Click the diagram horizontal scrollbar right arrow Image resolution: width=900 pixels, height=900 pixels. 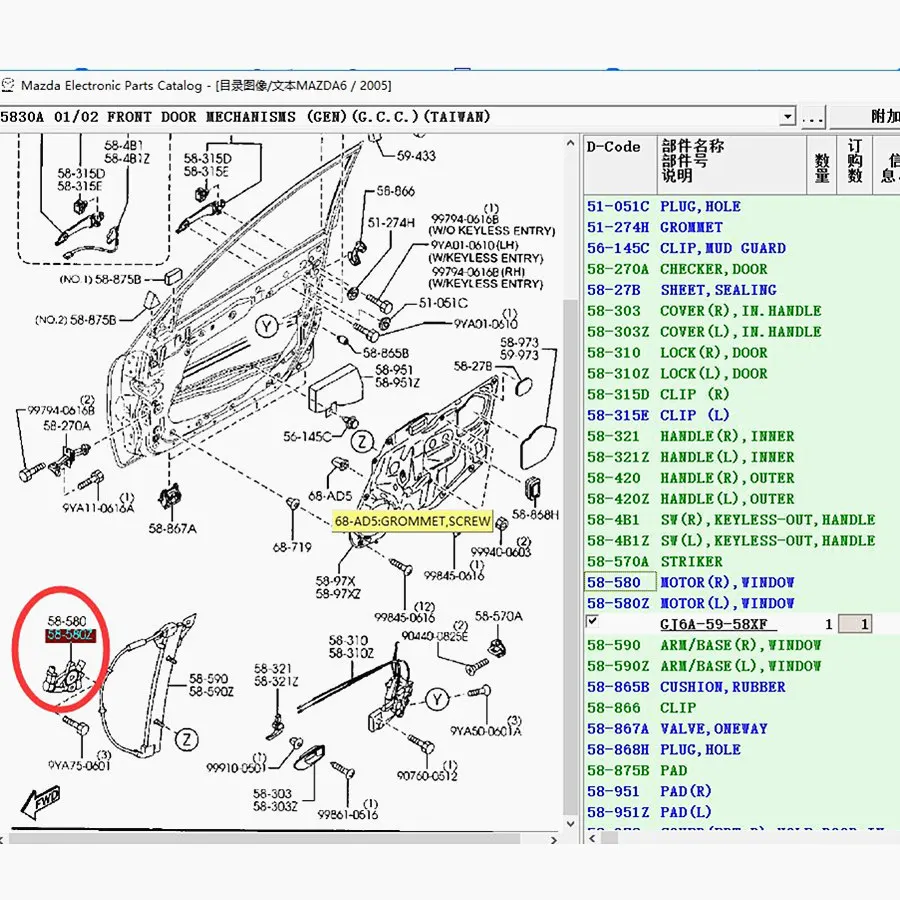[553, 840]
